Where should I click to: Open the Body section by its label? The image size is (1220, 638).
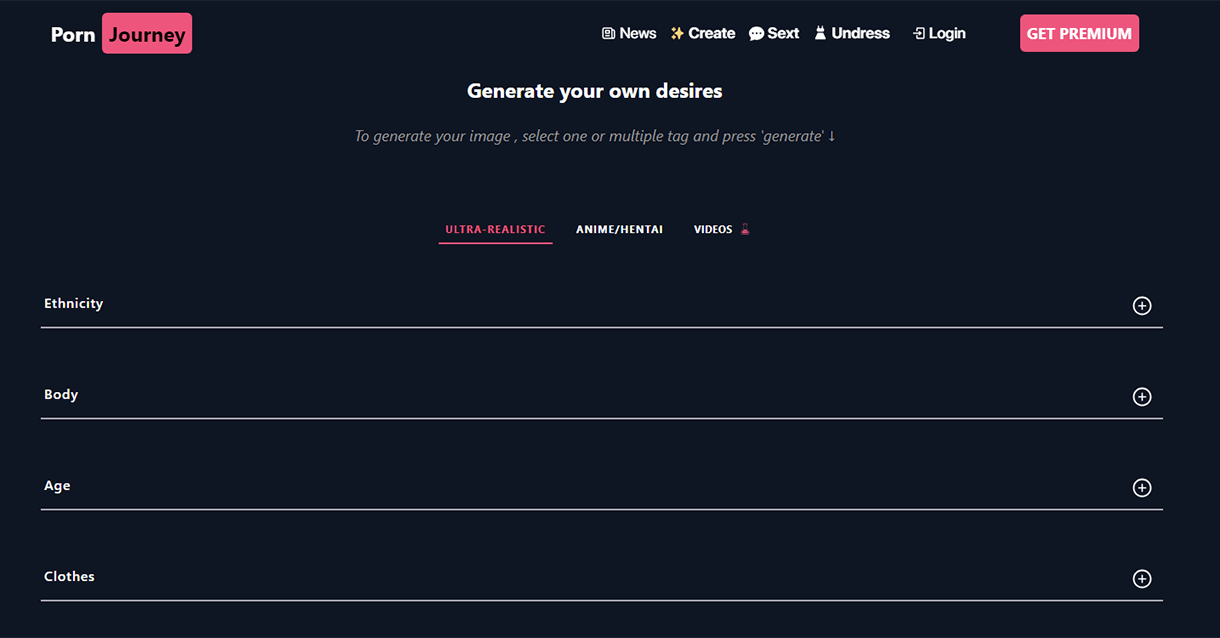click(61, 395)
